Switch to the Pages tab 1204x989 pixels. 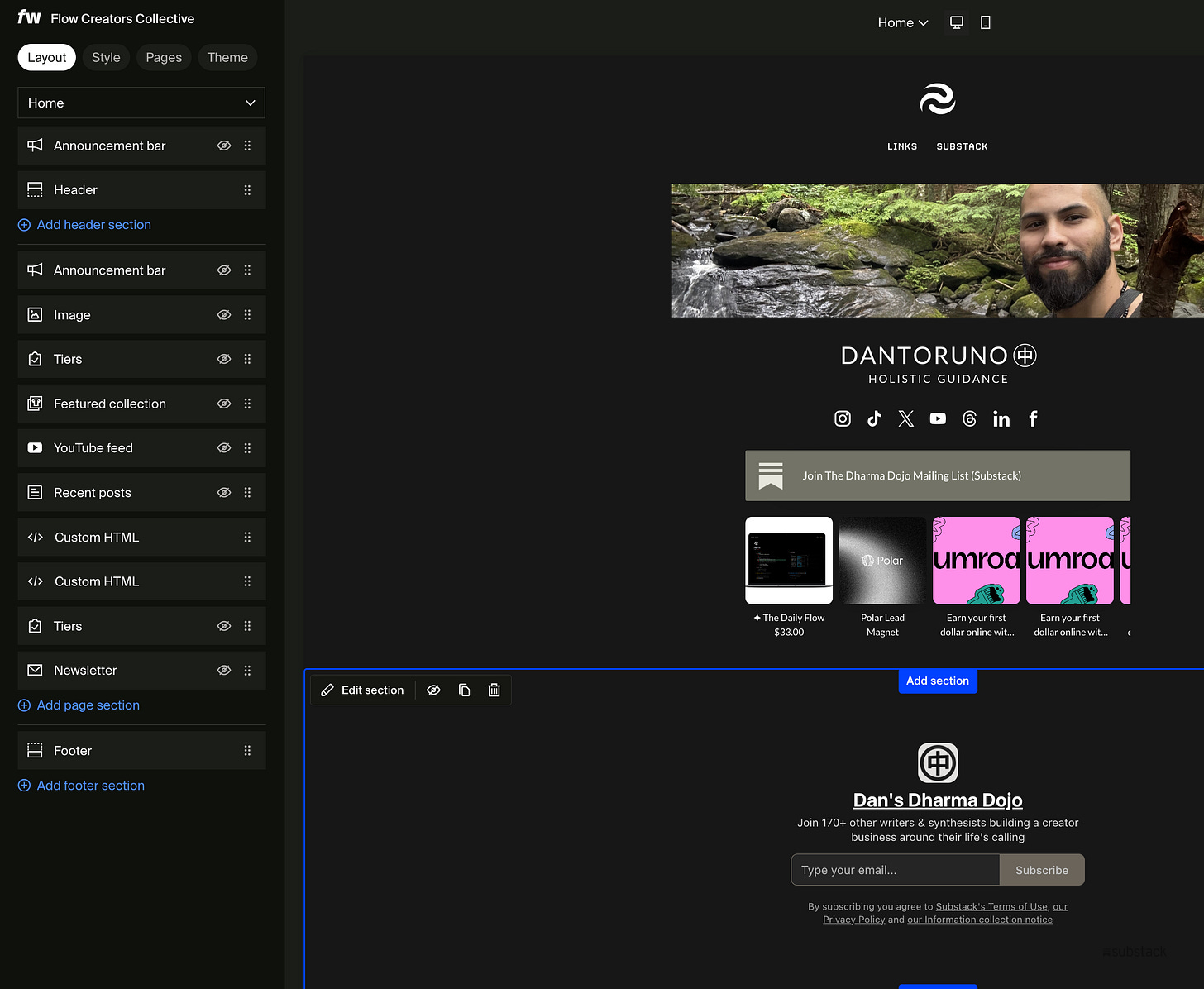pyautogui.click(x=164, y=57)
